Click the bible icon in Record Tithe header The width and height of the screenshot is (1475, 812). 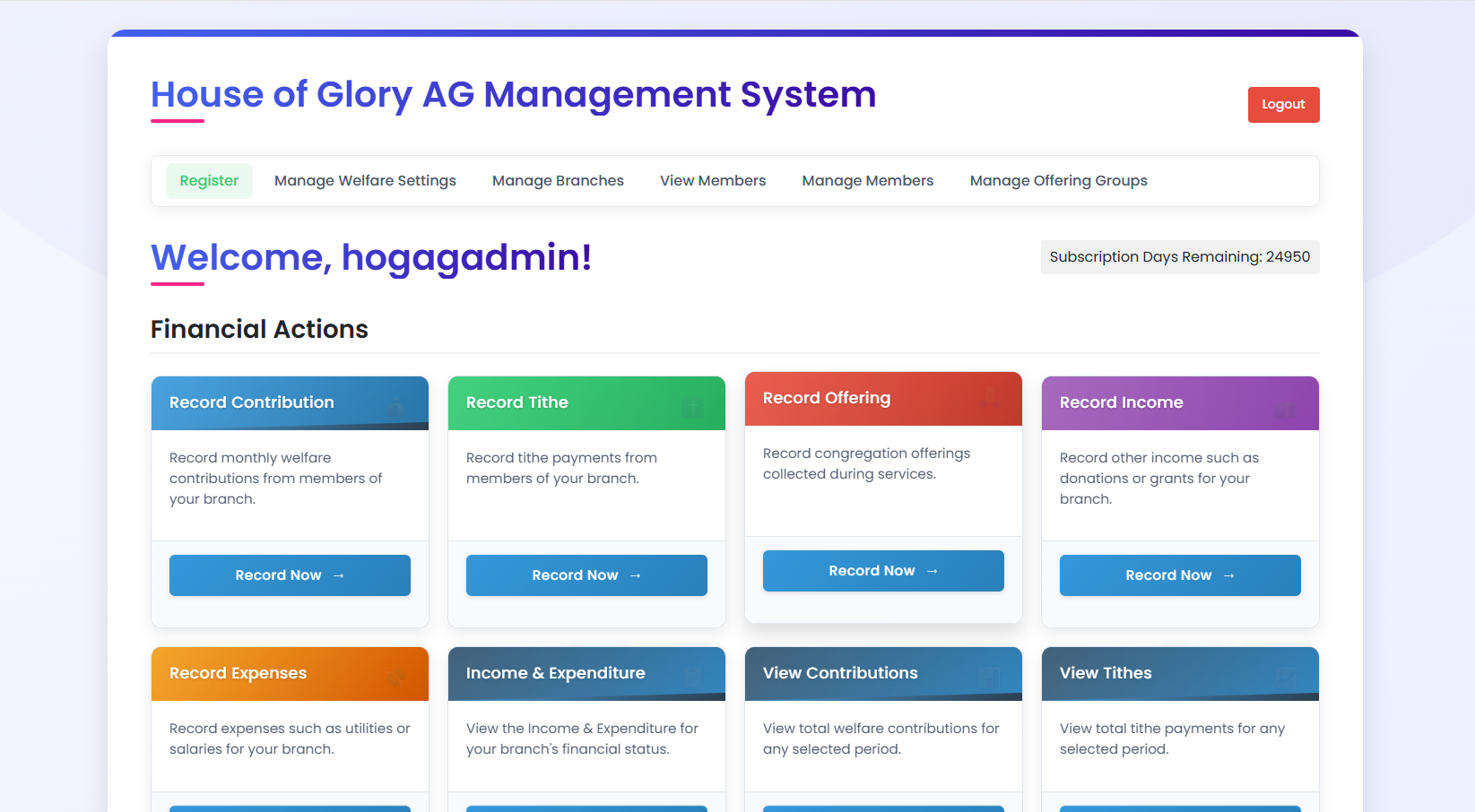(692, 409)
